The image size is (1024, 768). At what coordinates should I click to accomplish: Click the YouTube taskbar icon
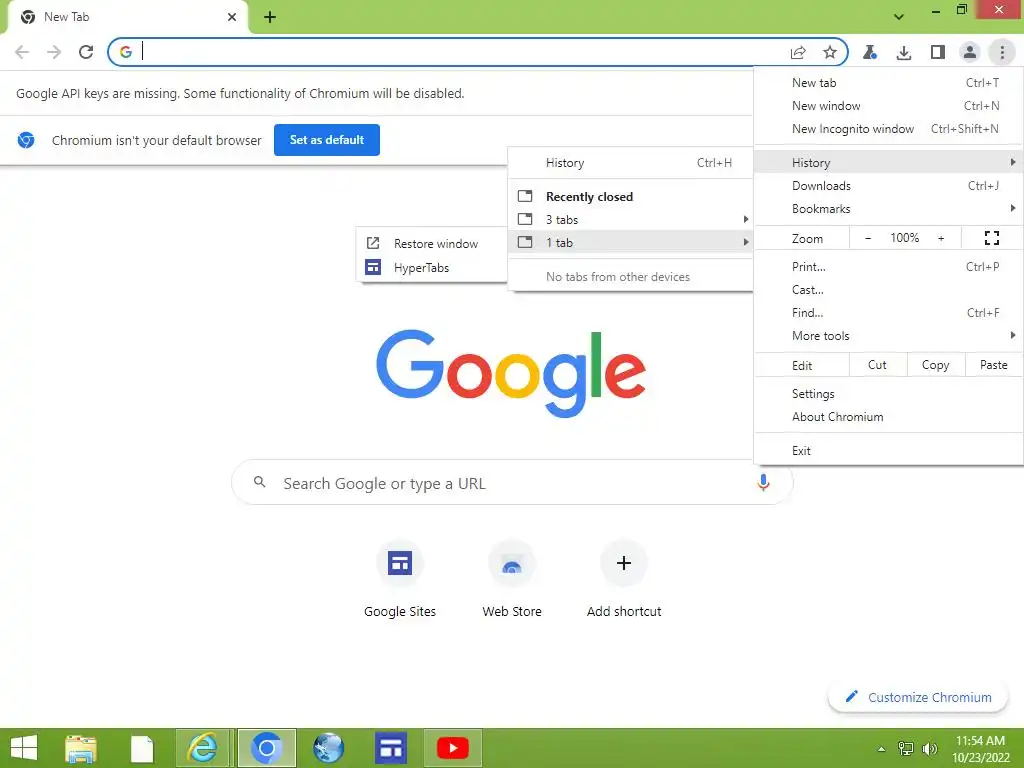453,748
